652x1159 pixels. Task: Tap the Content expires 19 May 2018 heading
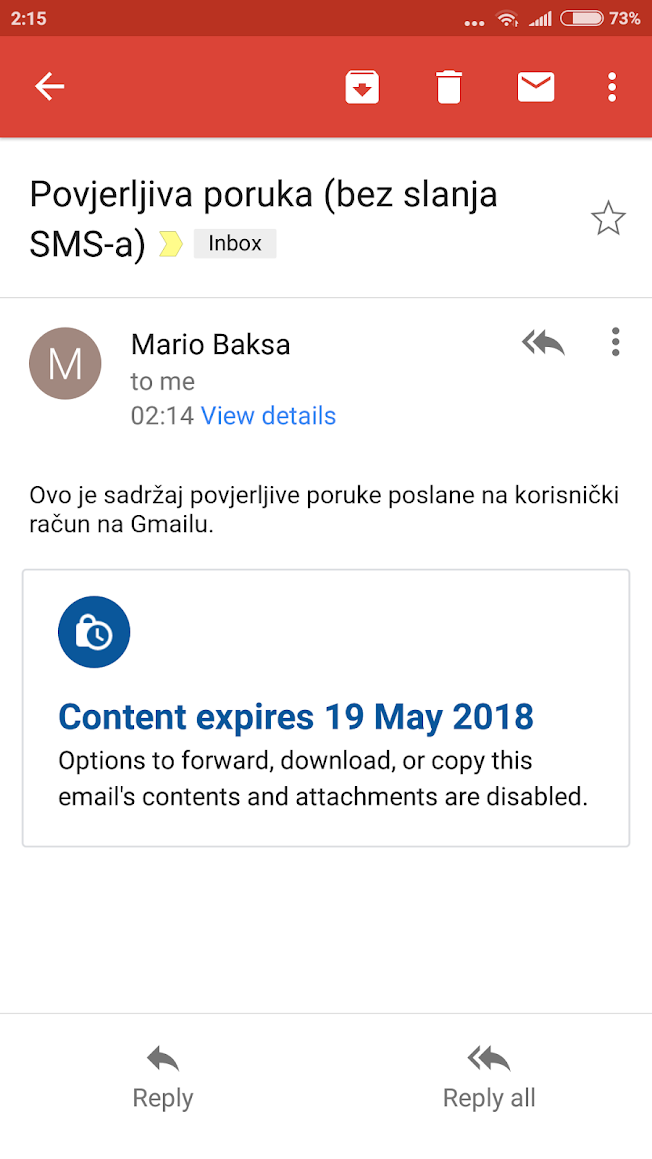[x=296, y=717]
